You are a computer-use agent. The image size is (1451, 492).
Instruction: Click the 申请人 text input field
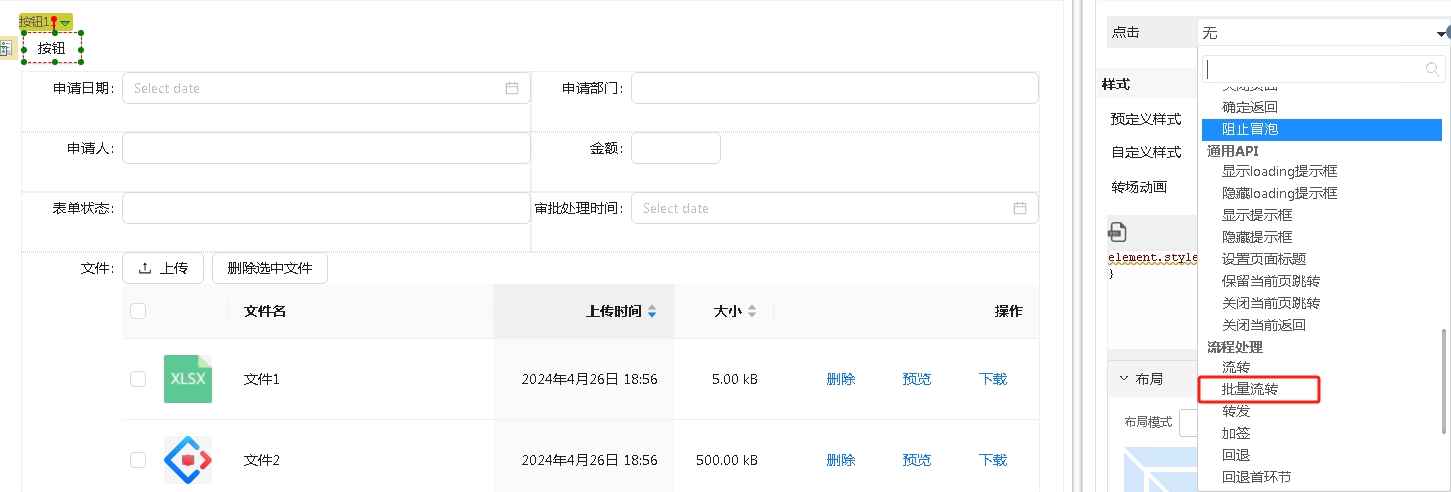coord(326,148)
